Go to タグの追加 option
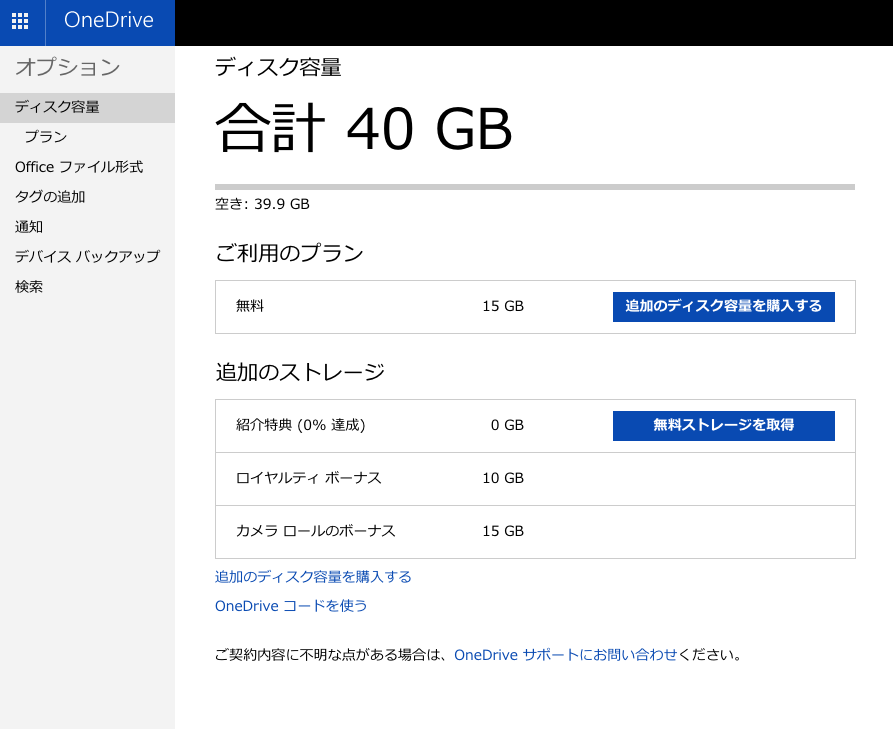Screen dimensions: 893x729 click(x=50, y=196)
